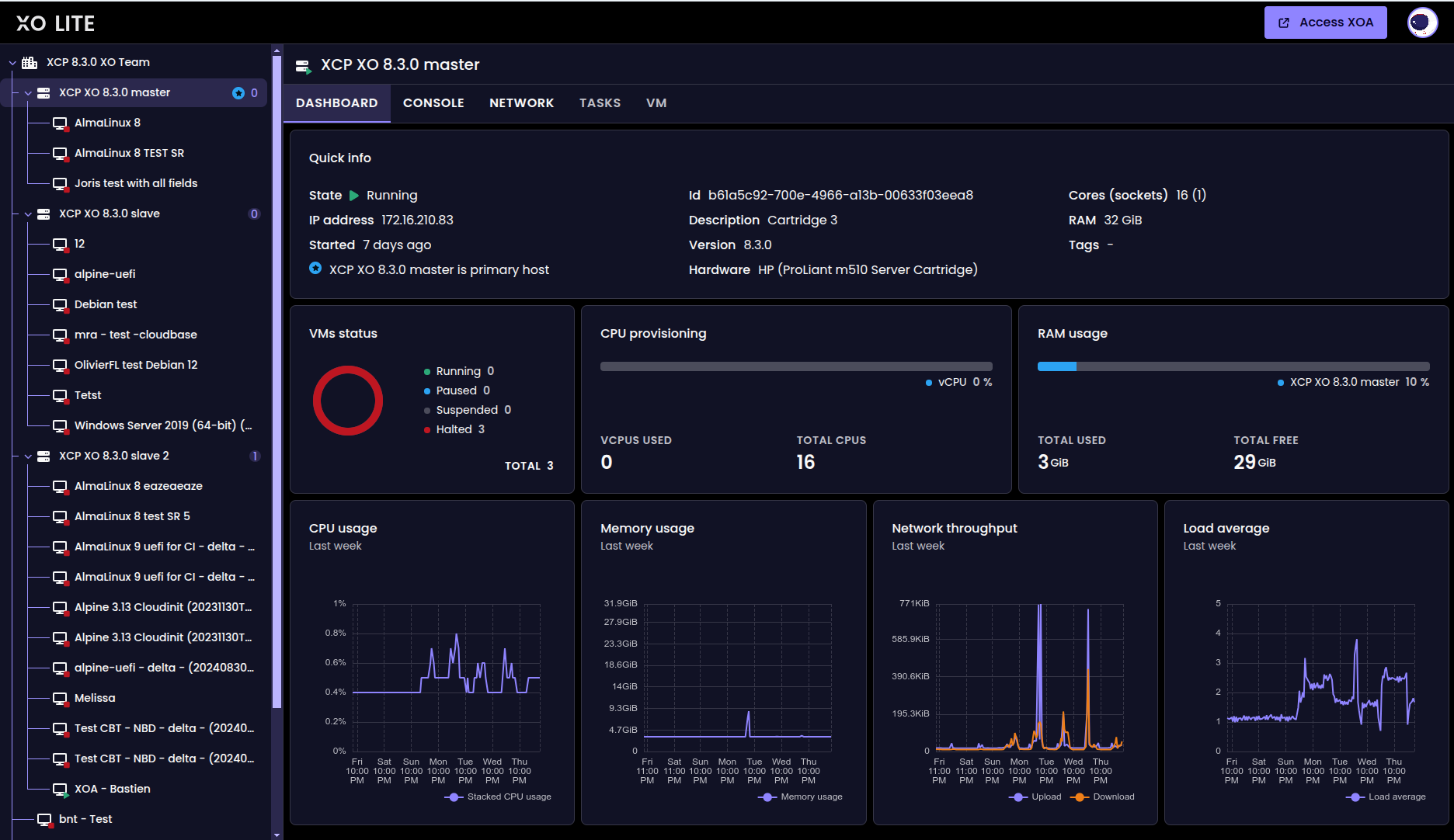Viewport: 1454px width, 840px height.
Task: Select AlmaLinux 8 test SR 5 in tree
Action: point(132,516)
